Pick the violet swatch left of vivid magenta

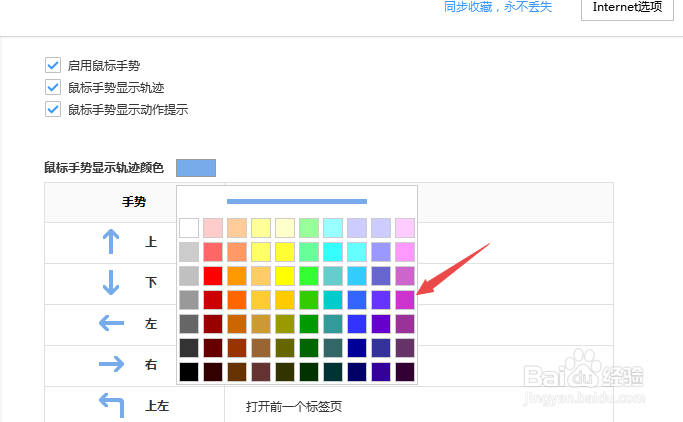(x=381, y=300)
